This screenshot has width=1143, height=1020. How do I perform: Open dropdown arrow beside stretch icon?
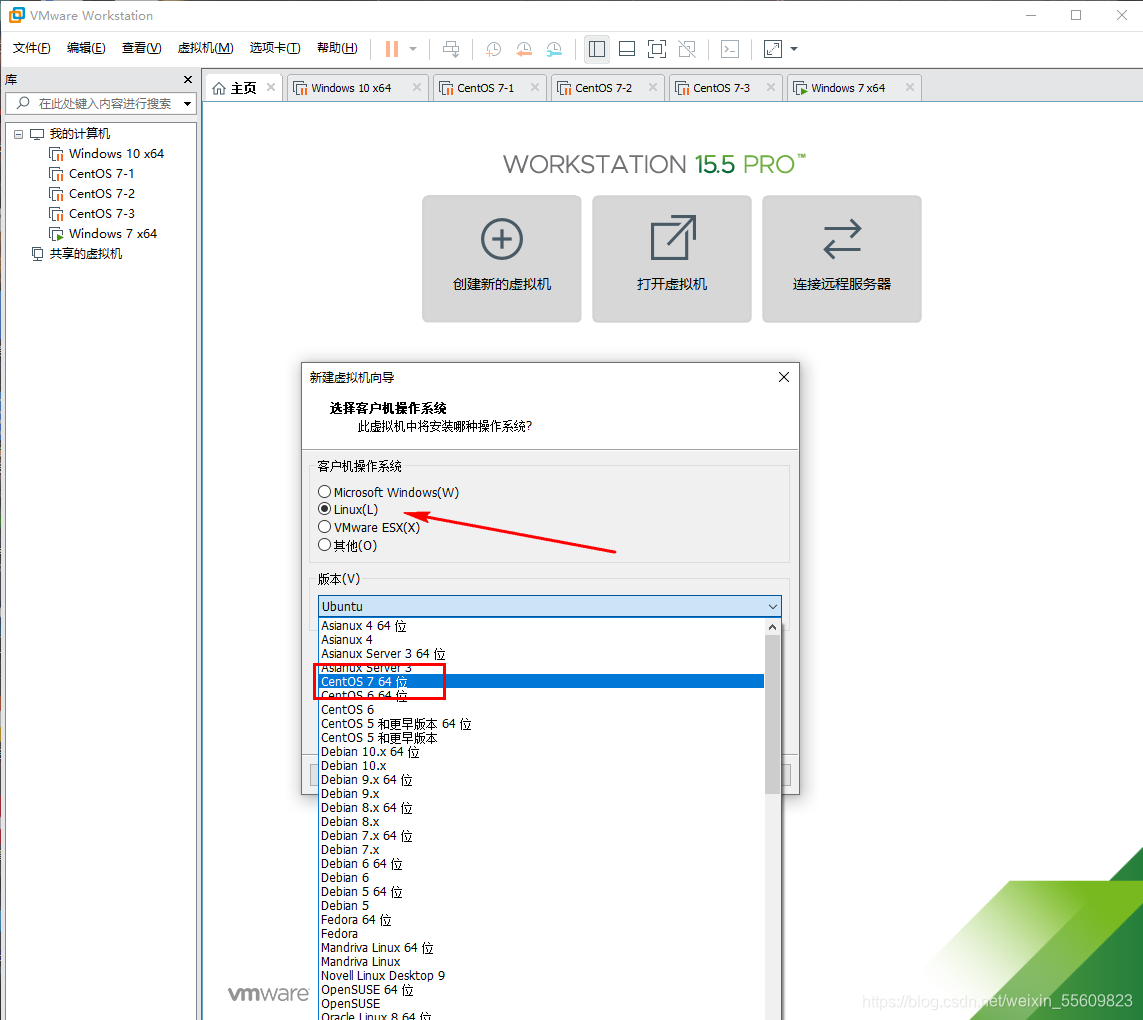(794, 49)
